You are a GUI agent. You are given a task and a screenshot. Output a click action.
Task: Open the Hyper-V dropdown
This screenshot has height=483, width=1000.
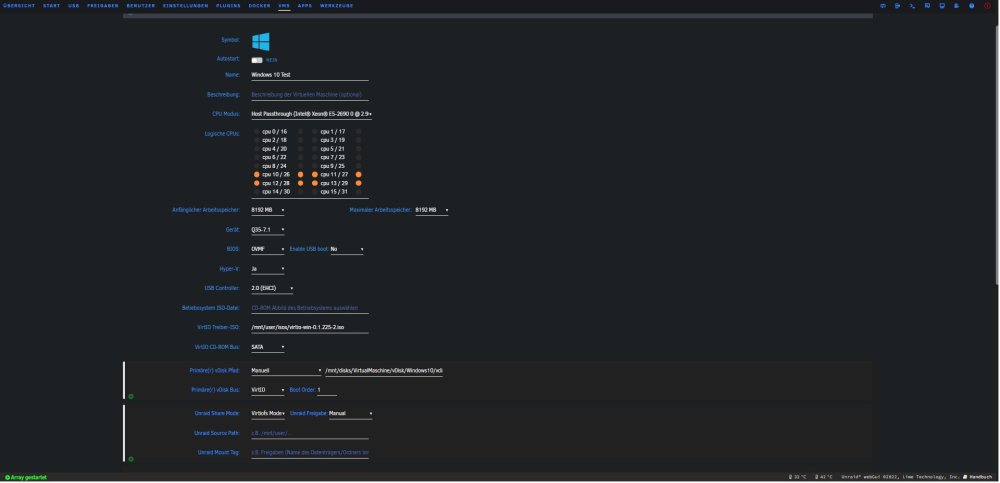pos(267,269)
